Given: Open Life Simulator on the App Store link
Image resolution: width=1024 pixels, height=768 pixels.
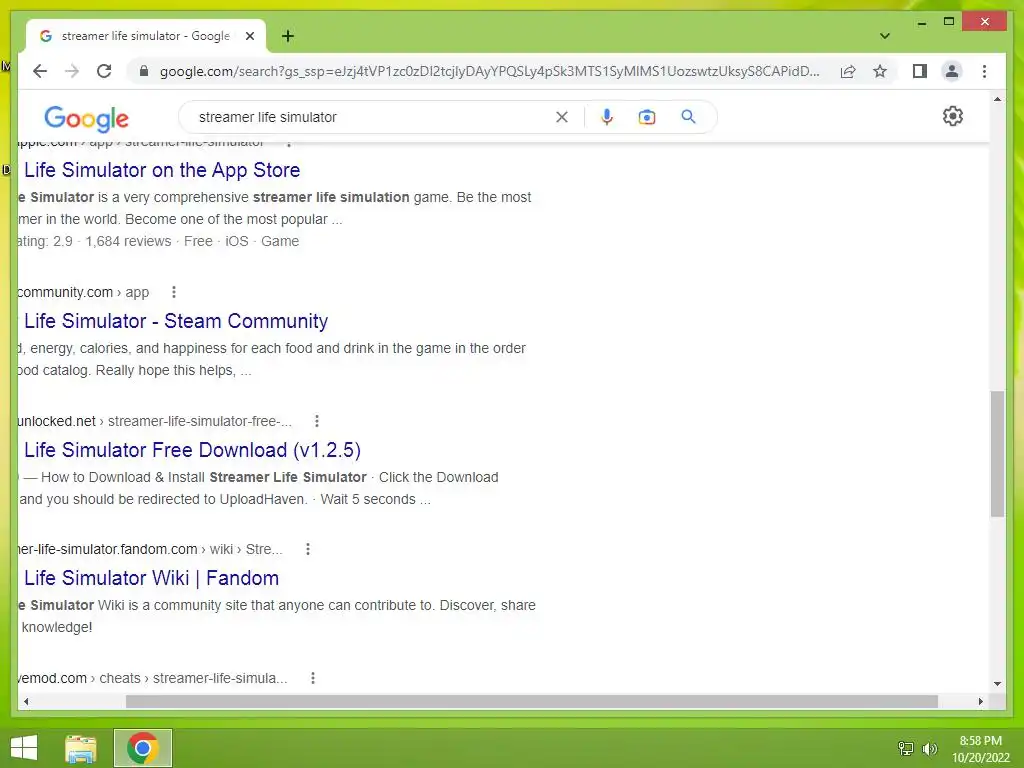Looking at the screenshot, I should tap(162, 170).
